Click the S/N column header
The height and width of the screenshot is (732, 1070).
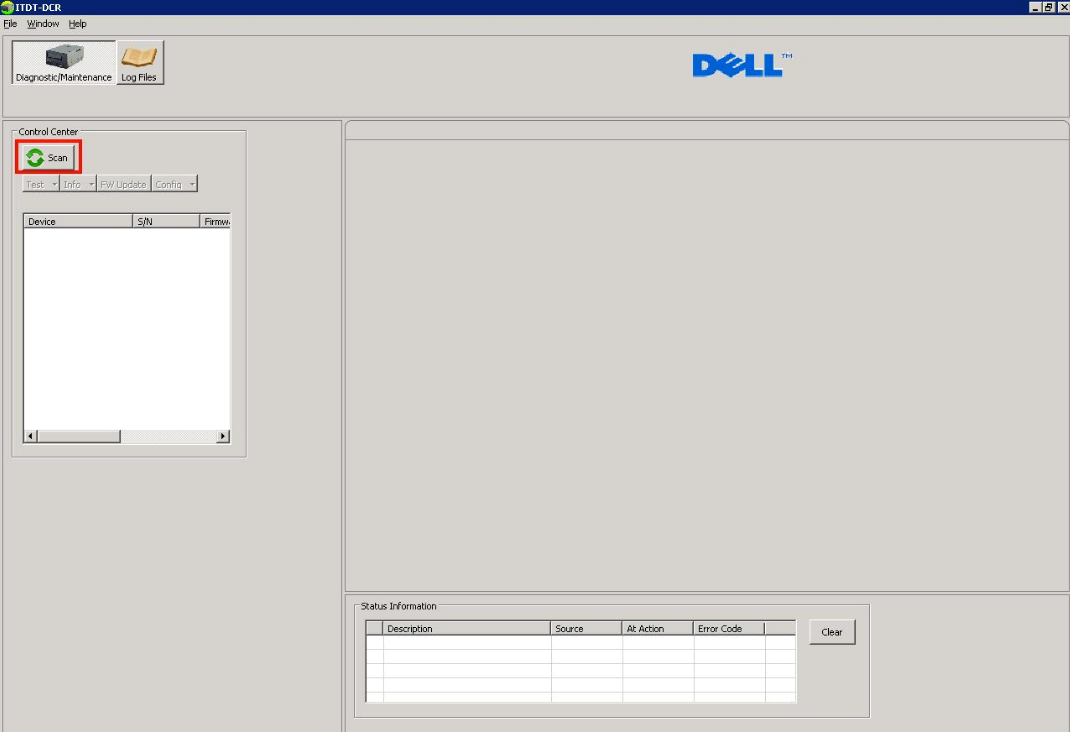(x=144, y=220)
